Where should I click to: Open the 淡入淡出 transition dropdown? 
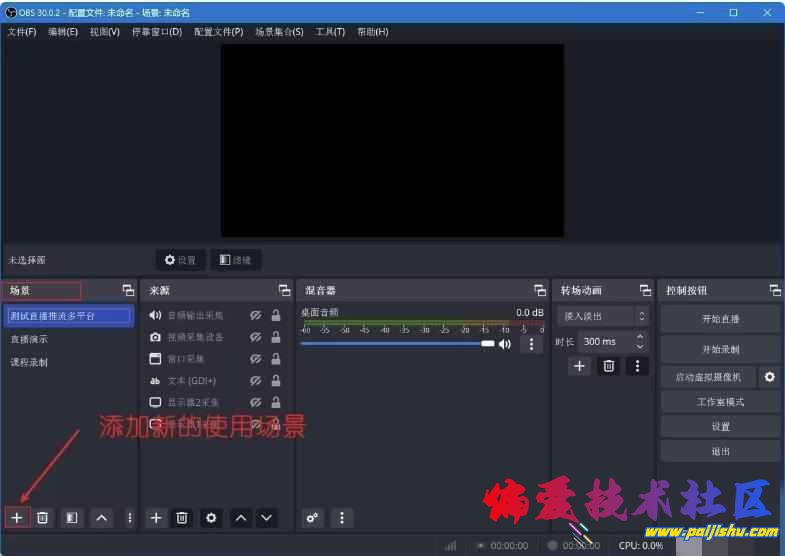coord(602,316)
